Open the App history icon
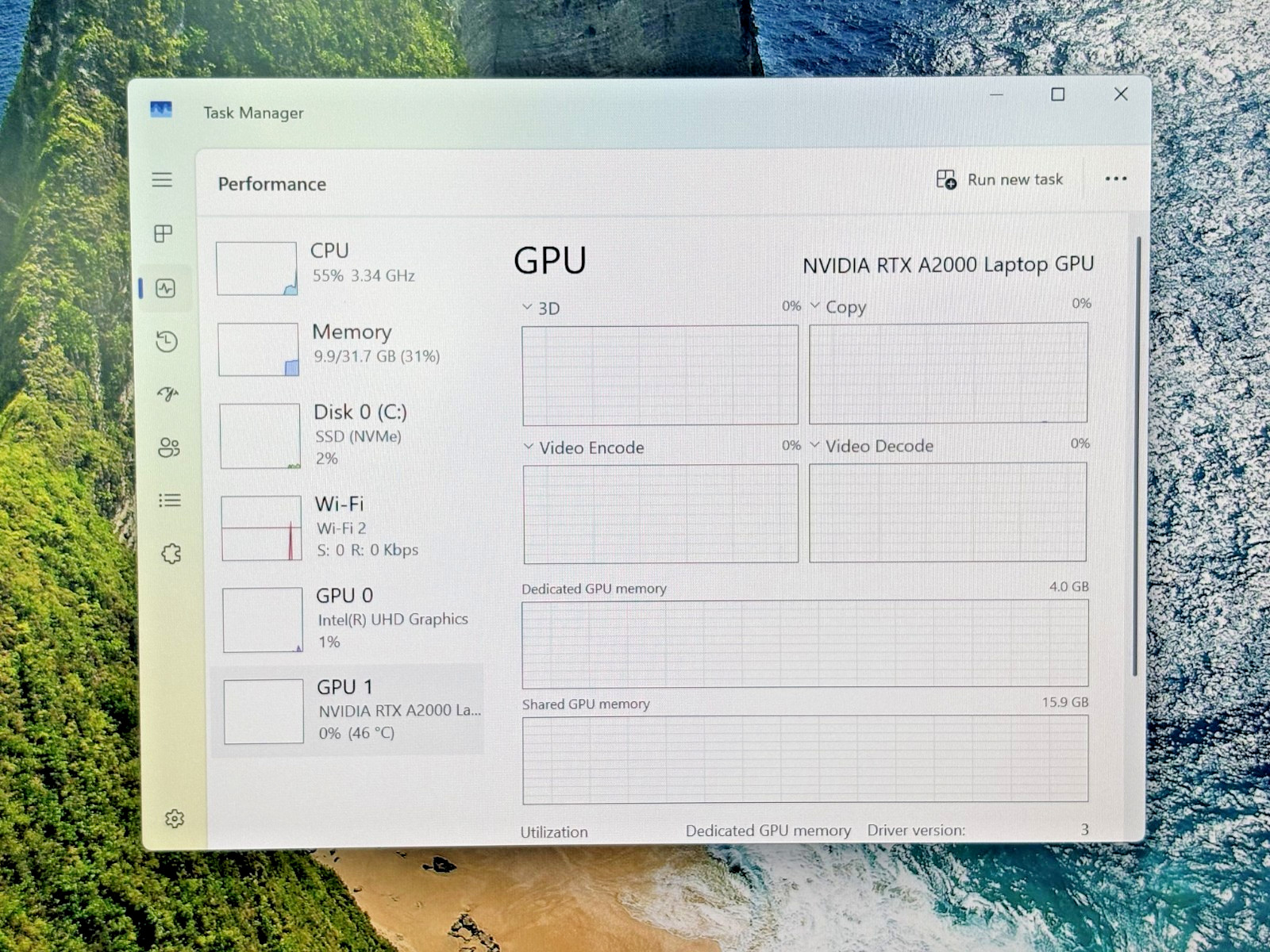The image size is (1270, 952). 167,341
